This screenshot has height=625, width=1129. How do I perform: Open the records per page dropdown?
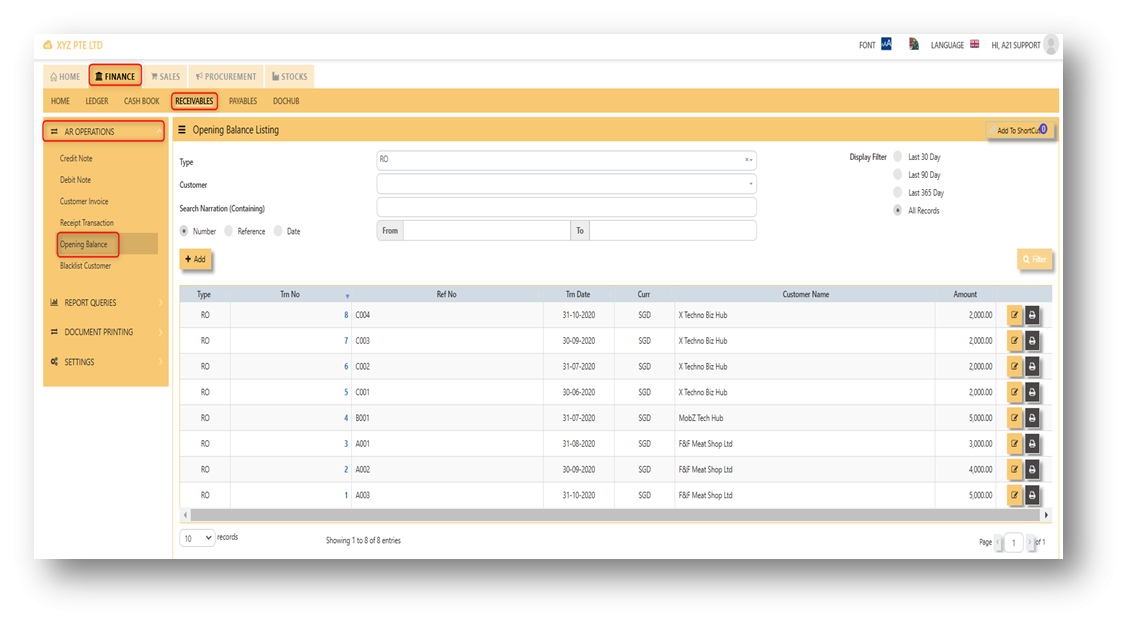coord(197,538)
